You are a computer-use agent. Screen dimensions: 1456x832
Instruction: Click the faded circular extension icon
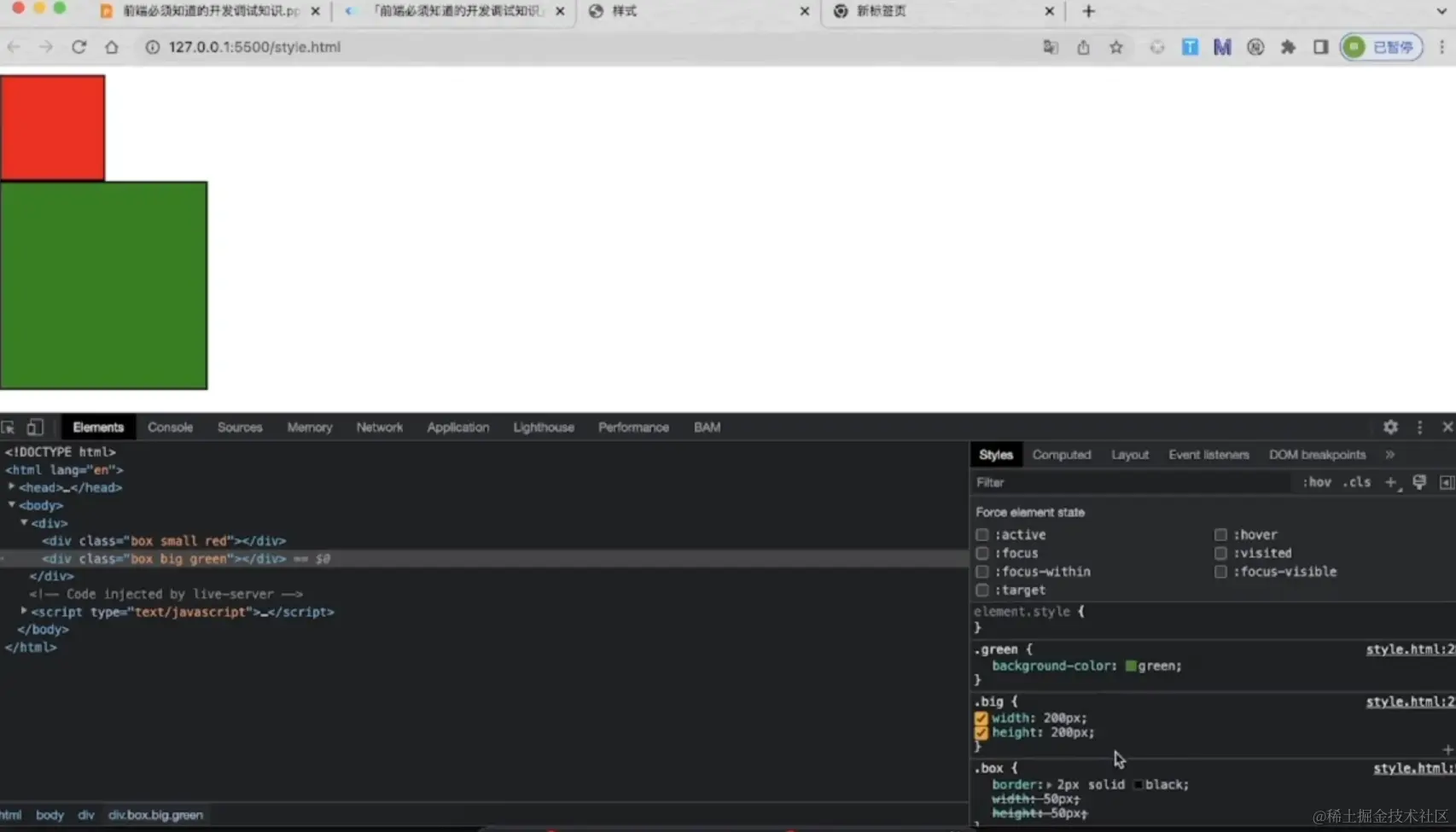(x=1157, y=47)
